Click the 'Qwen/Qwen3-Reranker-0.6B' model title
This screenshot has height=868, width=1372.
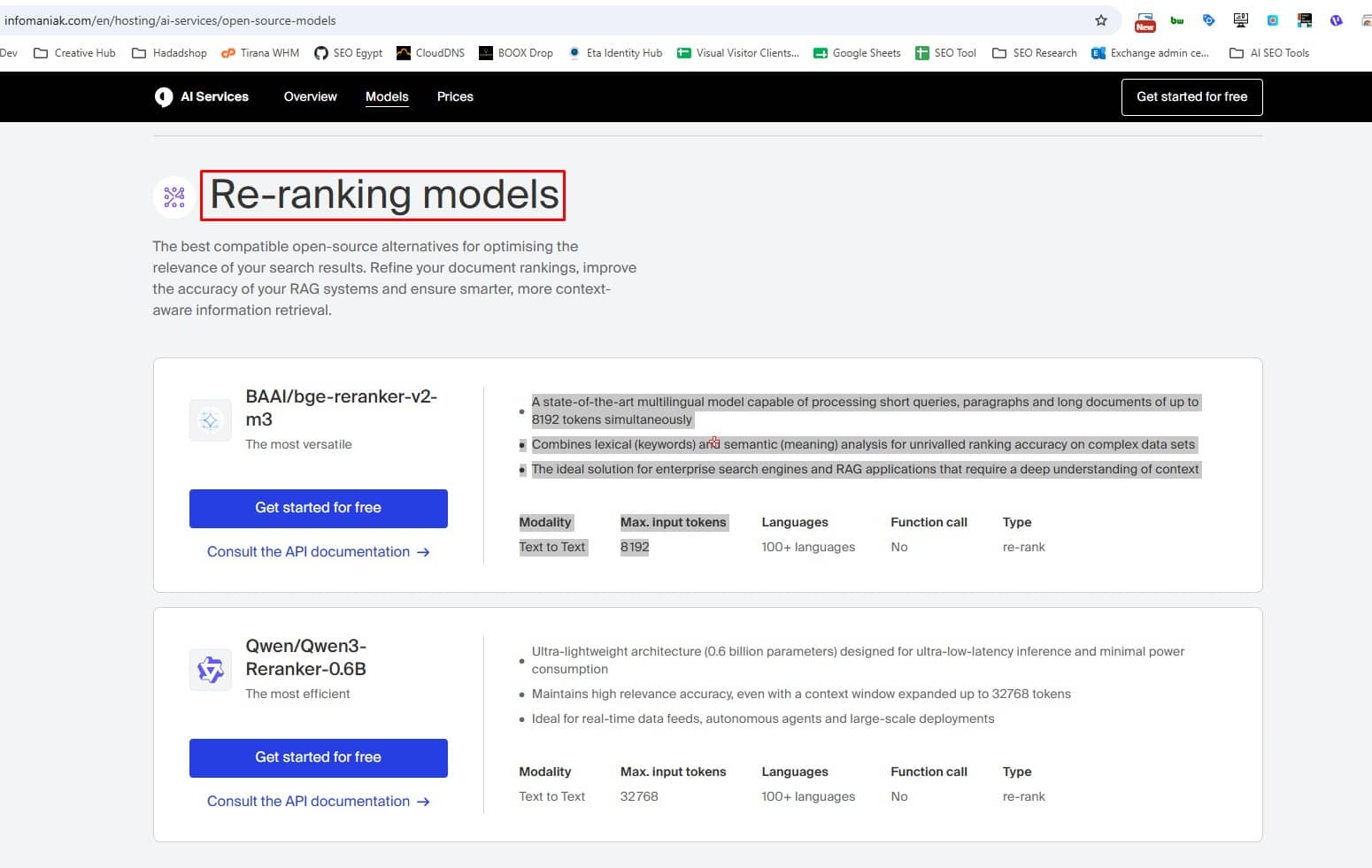pos(306,657)
